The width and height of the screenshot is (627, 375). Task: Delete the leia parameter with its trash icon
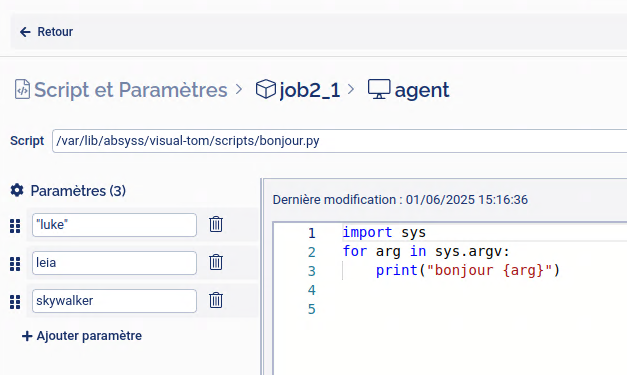coord(216,262)
